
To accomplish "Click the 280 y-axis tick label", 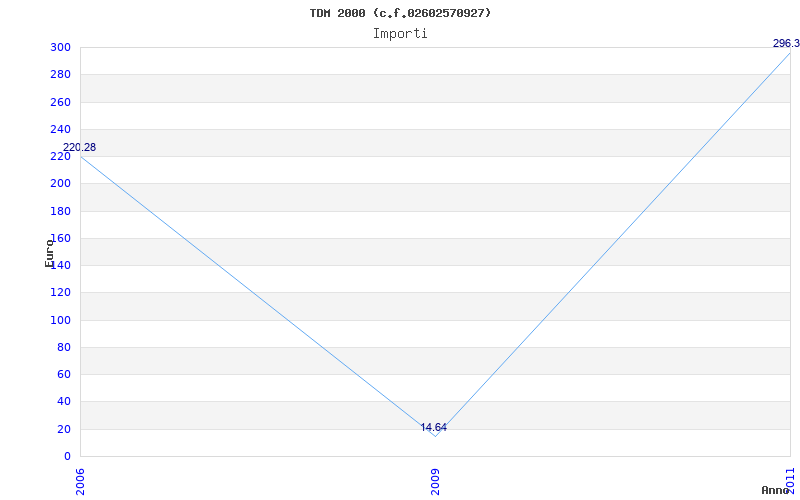I will (x=60, y=75).
